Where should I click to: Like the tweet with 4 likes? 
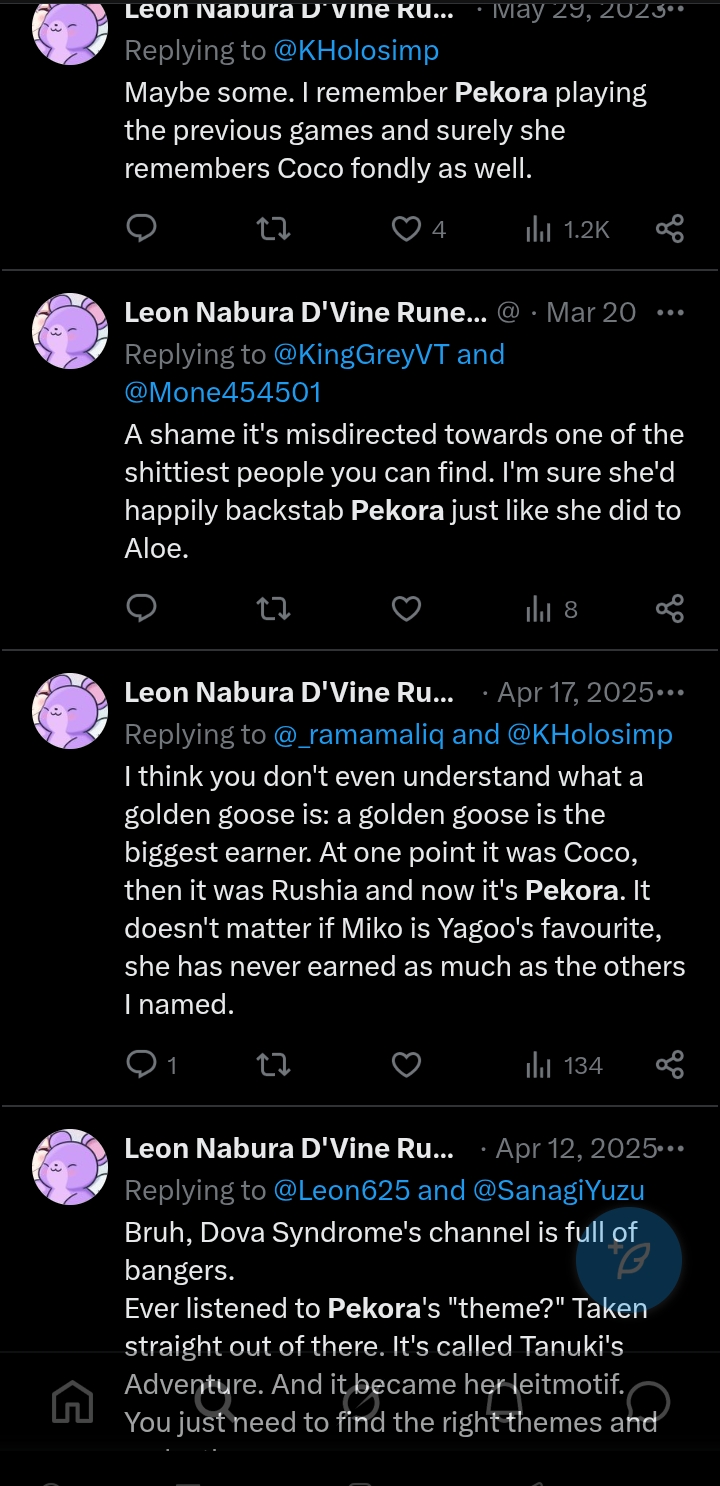coord(407,229)
